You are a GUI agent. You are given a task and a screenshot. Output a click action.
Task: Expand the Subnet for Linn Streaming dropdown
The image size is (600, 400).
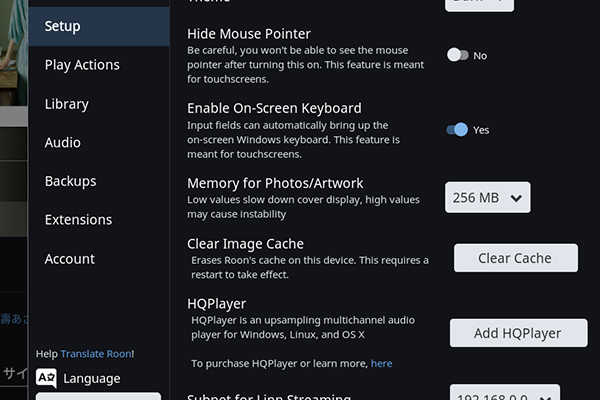502,394
